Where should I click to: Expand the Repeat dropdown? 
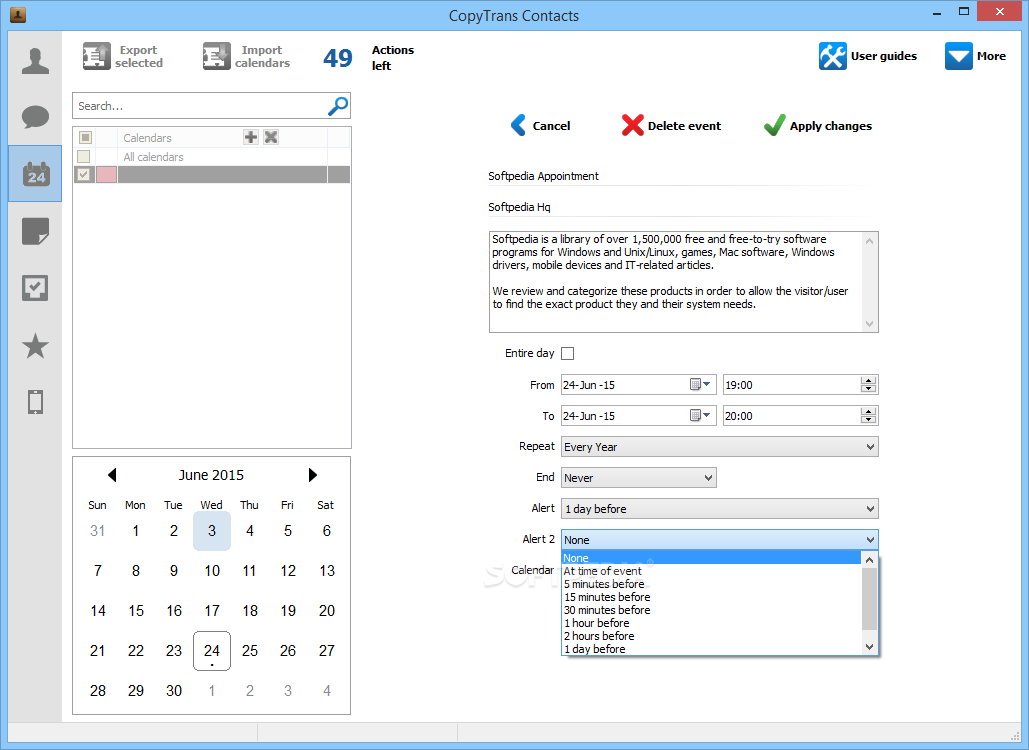pos(870,447)
